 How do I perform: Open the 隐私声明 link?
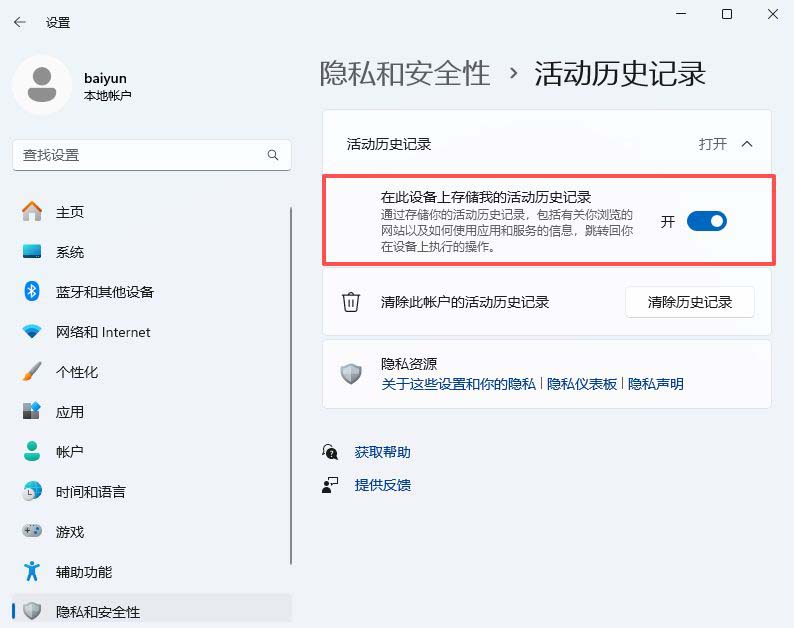click(656, 384)
